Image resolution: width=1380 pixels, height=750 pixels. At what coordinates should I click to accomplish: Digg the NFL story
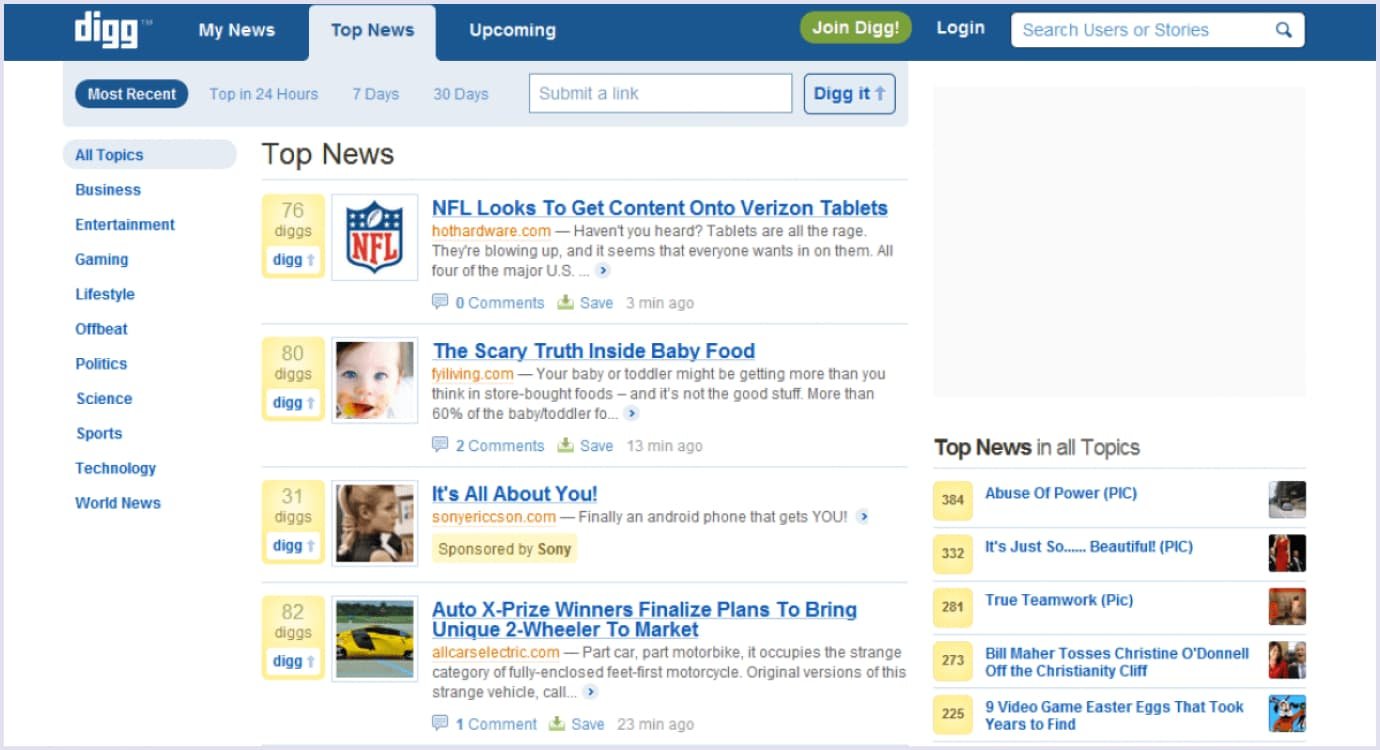click(293, 260)
